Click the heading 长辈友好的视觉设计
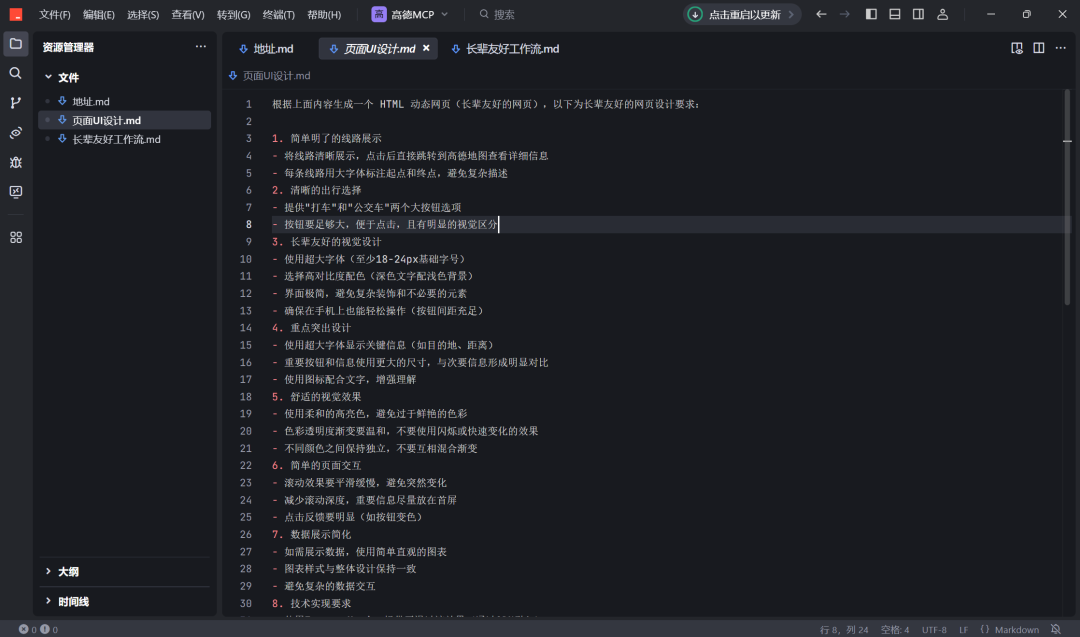This screenshot has width=1080, height=637. 335,242
